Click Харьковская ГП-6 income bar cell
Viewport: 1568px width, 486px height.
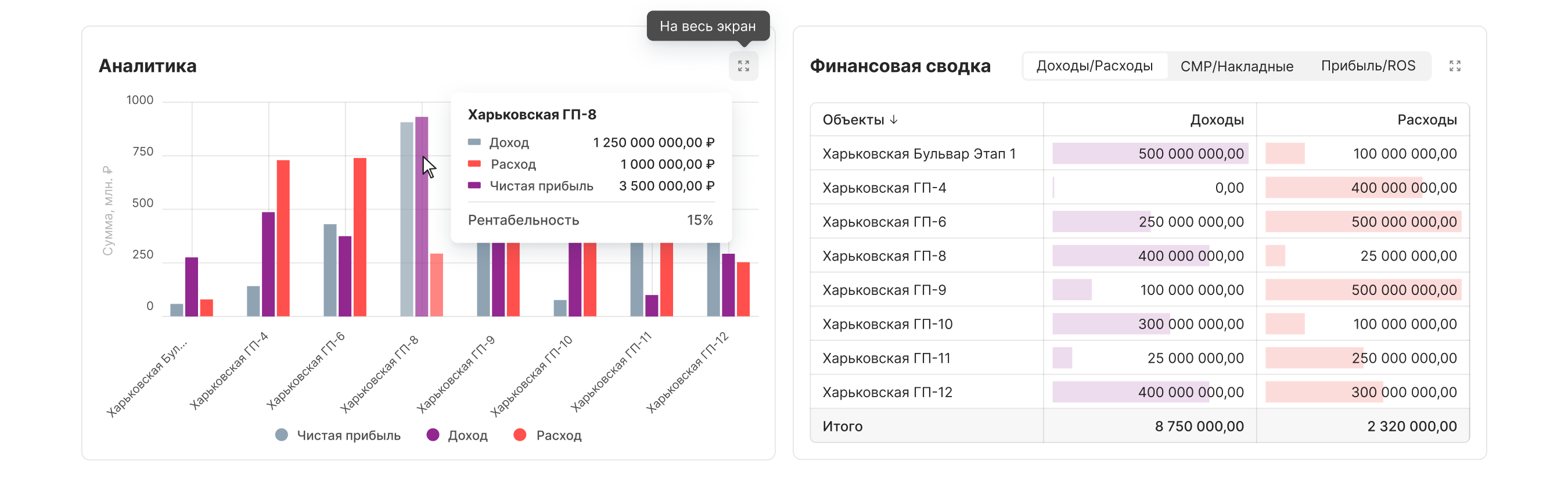point(1149,222)
